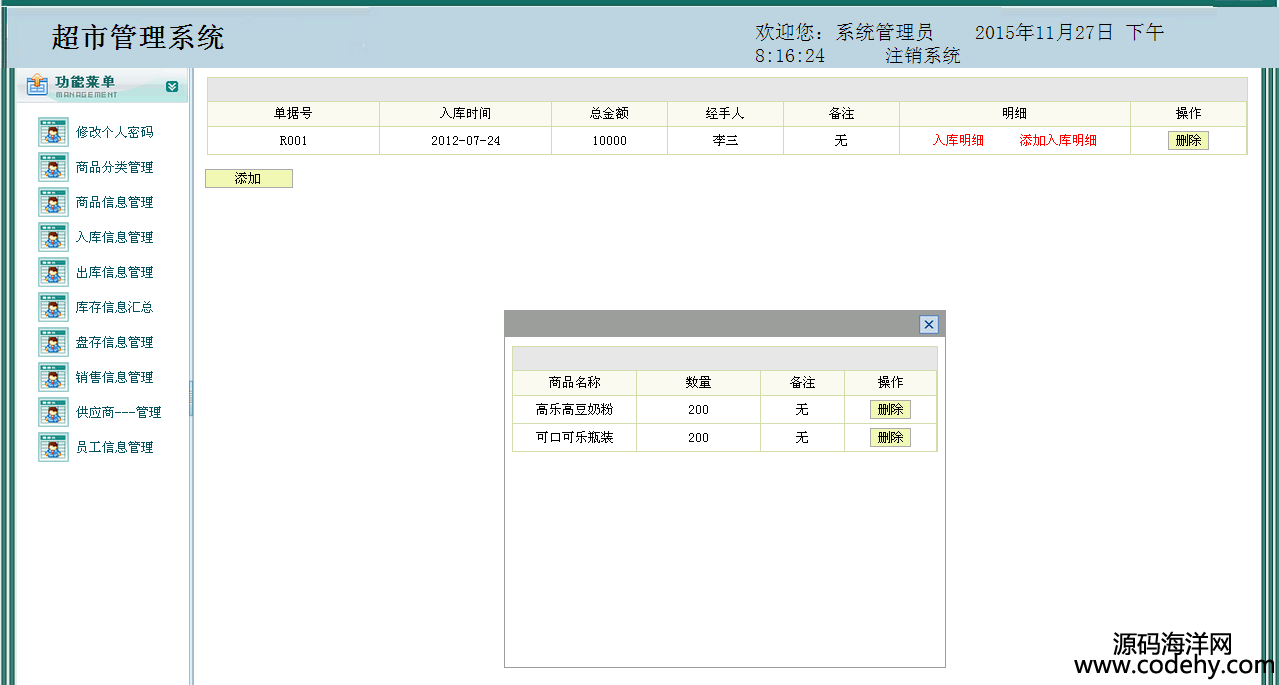This screenshot has width=1279, height=685.
Task: Click the 注销系统 logout link
Action: click(922, 56)
